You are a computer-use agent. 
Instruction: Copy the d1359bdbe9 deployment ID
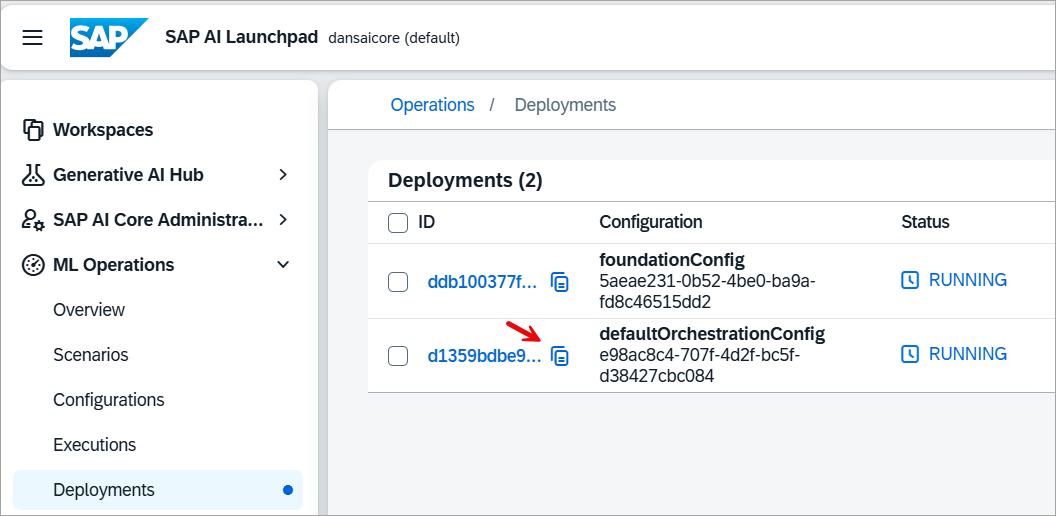point(560,355)
